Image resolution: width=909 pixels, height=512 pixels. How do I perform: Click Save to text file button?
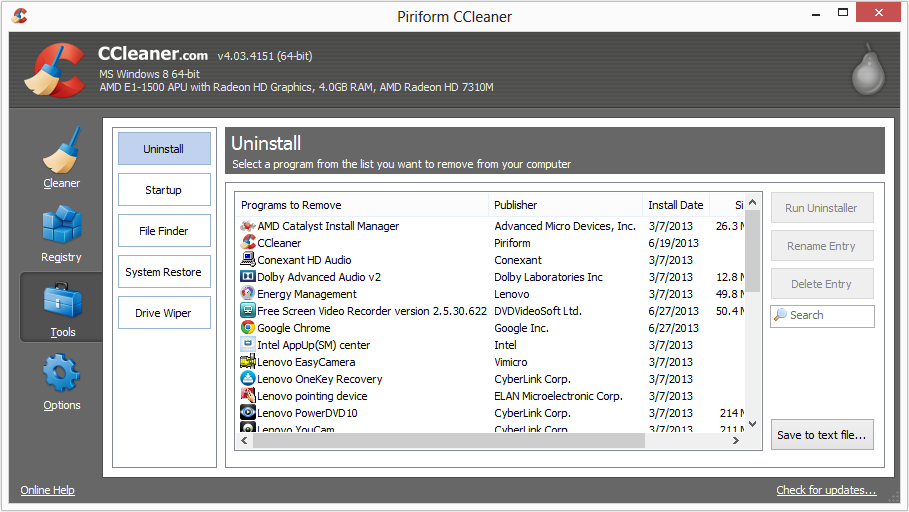coord(822,435)
